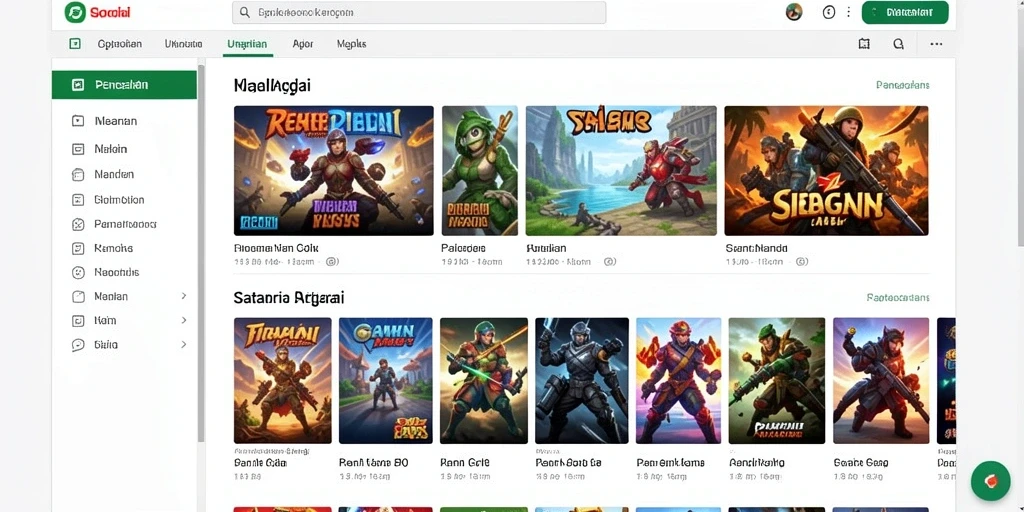
Task: Switch to the Mepks tab
Action: [x=351, y=44]
